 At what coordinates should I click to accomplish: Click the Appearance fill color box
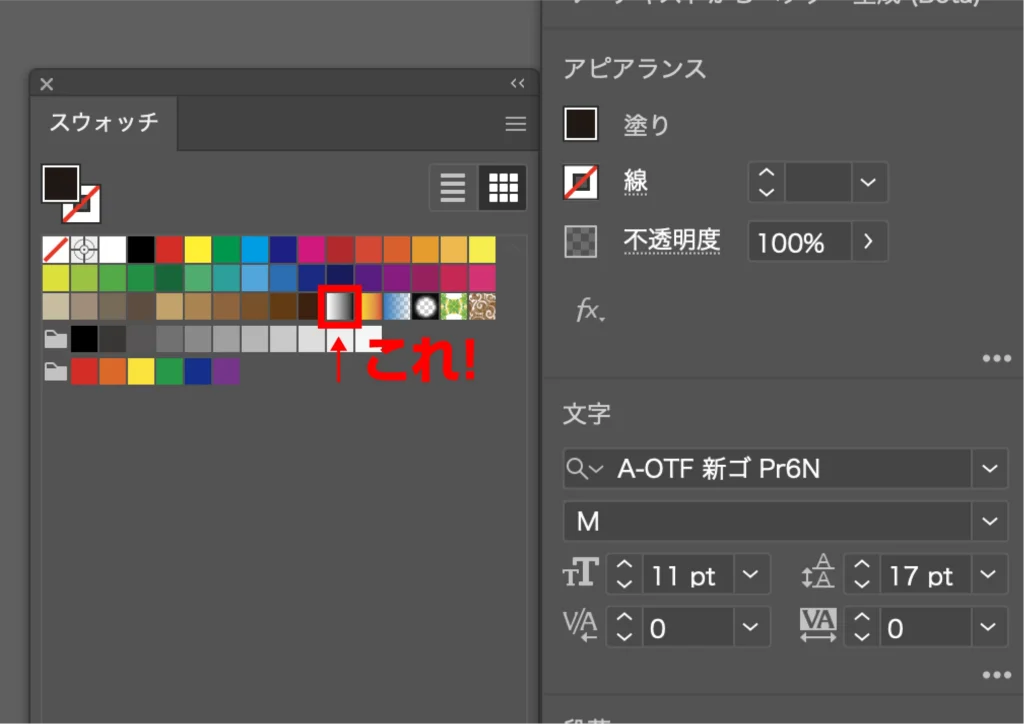[581, 124]
